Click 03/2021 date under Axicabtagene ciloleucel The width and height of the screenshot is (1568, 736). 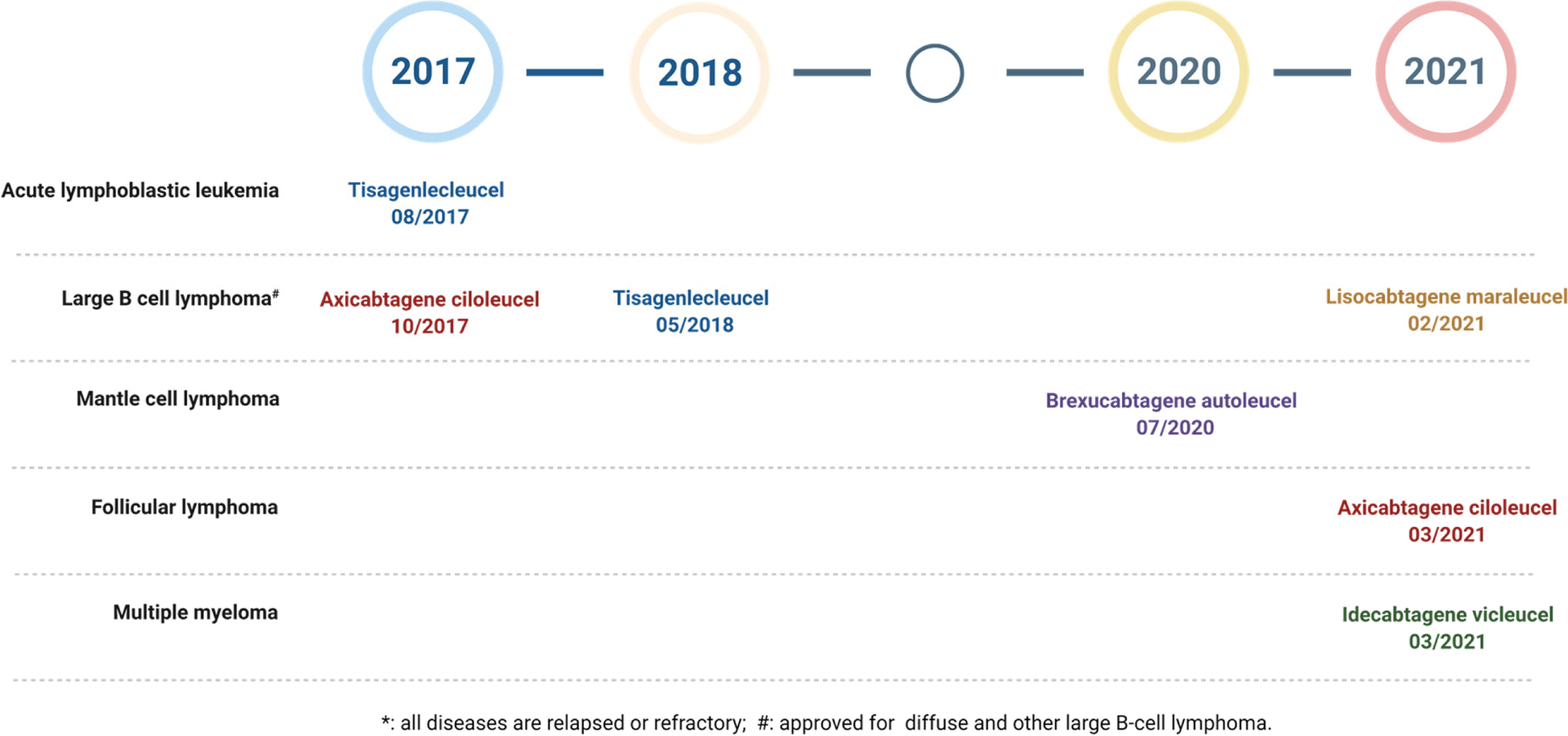(1447, 535)
